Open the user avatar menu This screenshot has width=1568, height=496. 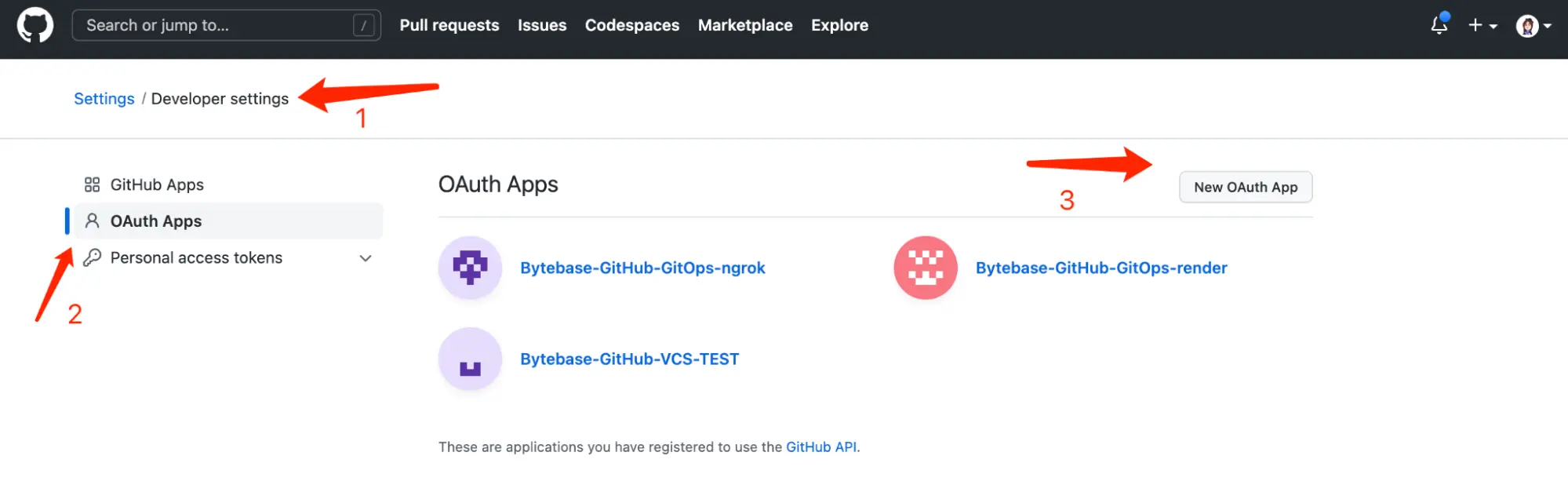point(1533,26)
